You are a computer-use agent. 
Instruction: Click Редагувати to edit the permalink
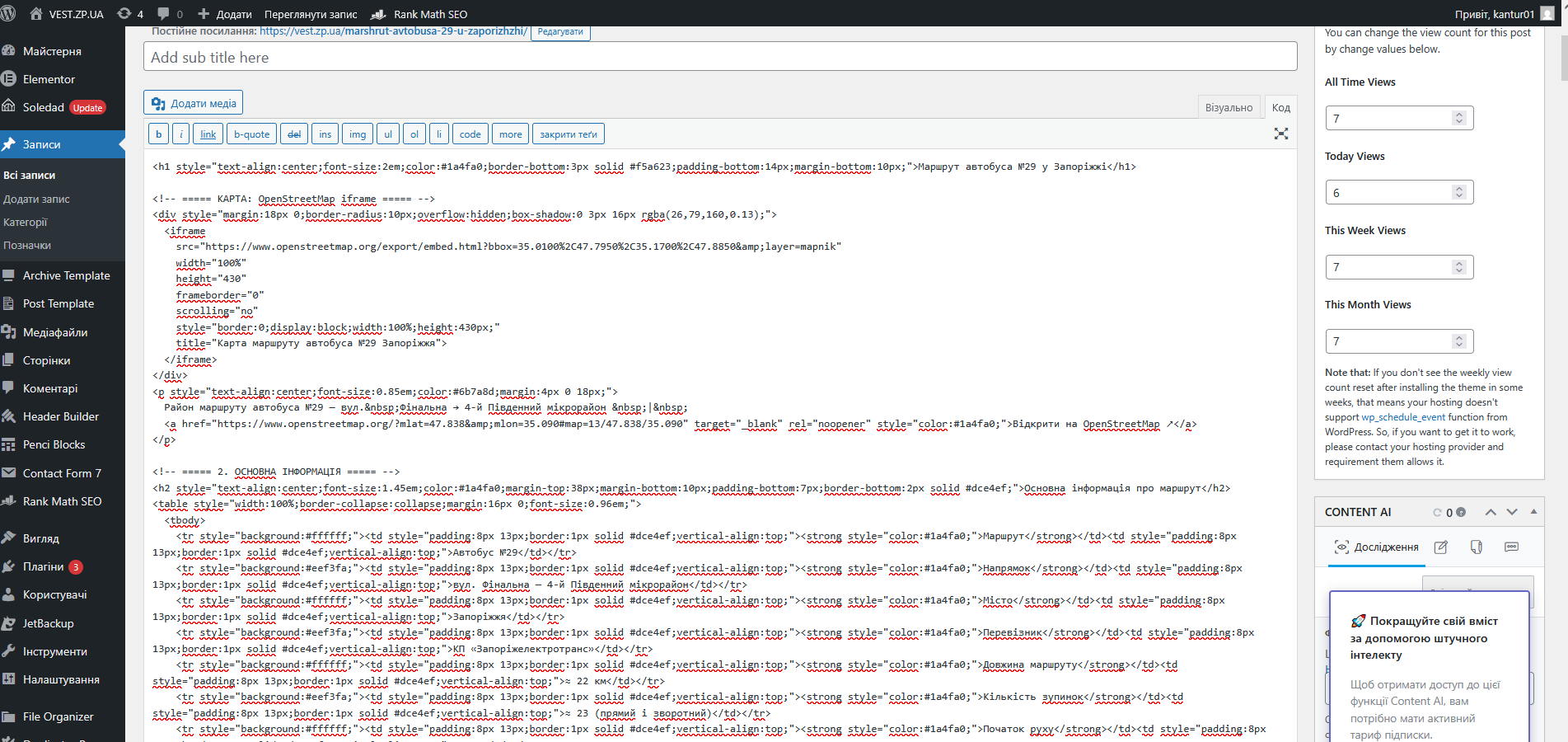[x=560, y=31]
